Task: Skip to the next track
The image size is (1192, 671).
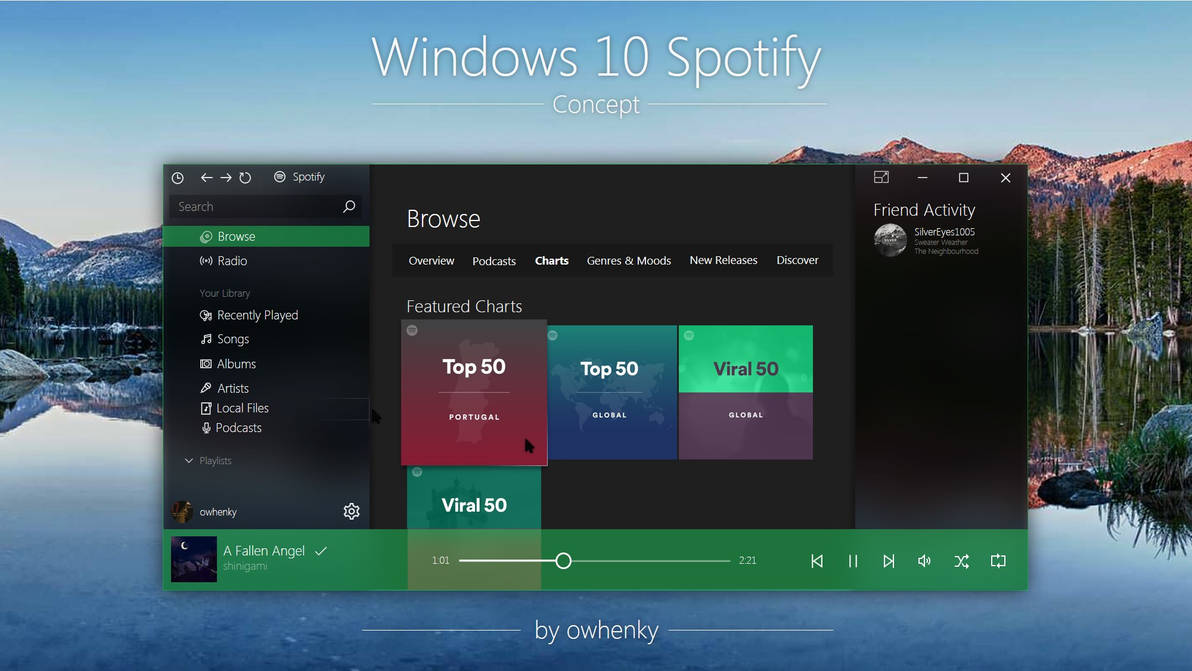Action: tap(889, 561)
